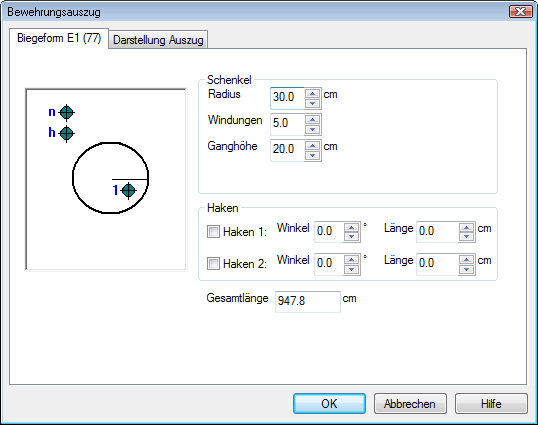
Task: Switch to the Darstellung Auszug tab
Action: coord(158,40)
